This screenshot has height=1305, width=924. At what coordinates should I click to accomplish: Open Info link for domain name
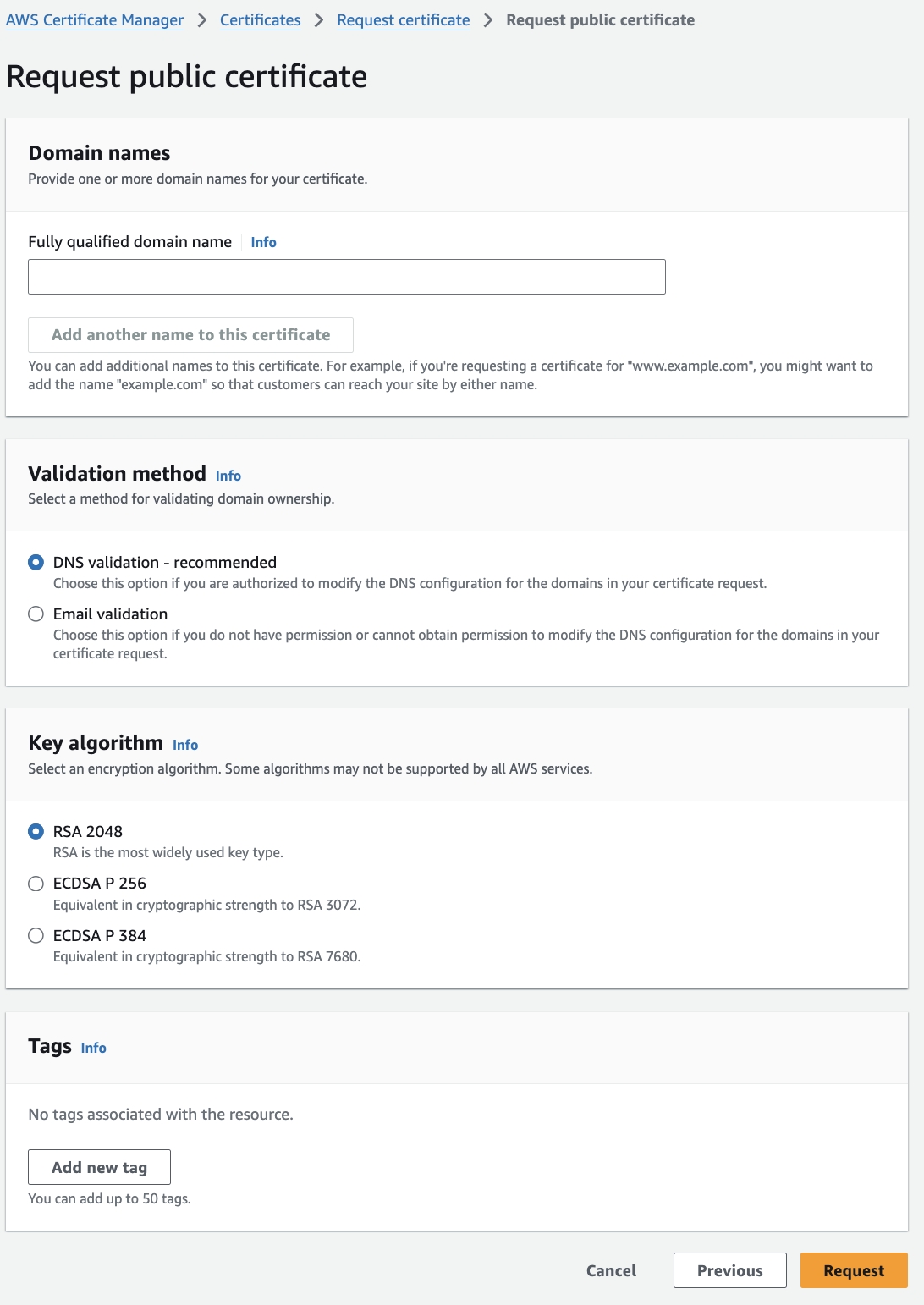click(263, 243)
